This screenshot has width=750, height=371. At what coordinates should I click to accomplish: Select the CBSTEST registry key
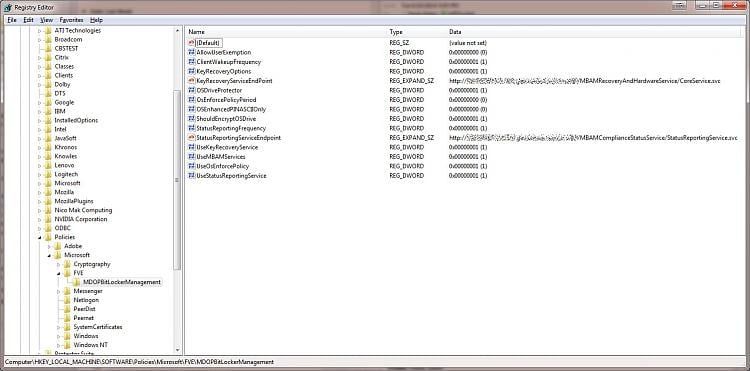point(66,48)
